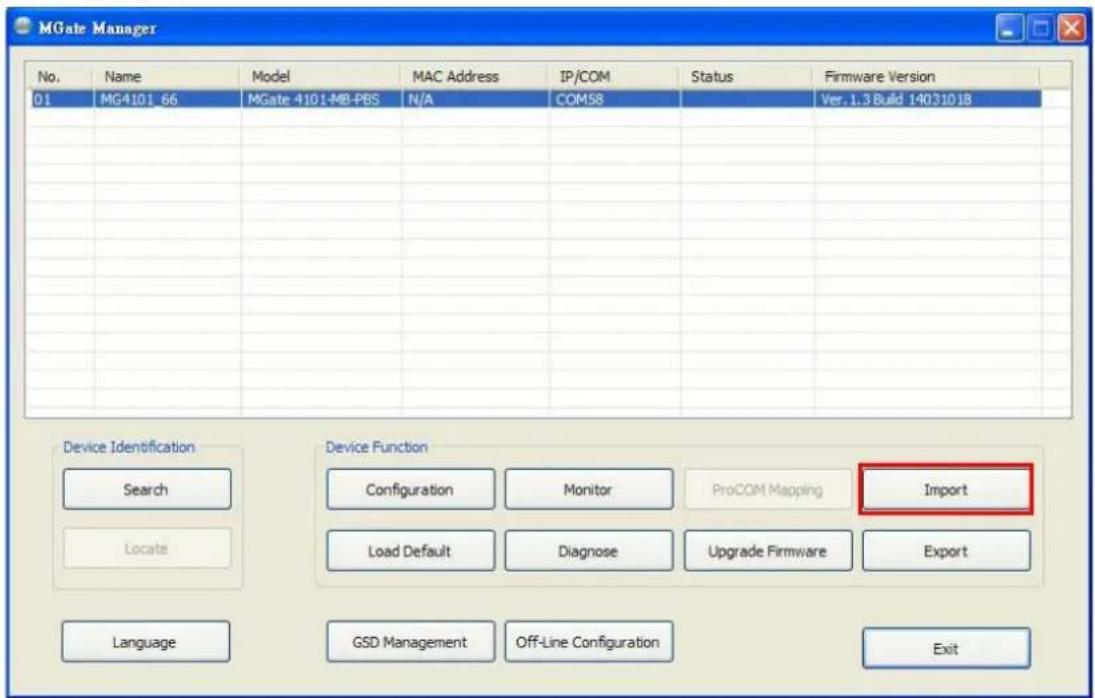Sort by the Model column header
The width and height of the screenshot is (1095, 698).
click(x=321, y=76)
